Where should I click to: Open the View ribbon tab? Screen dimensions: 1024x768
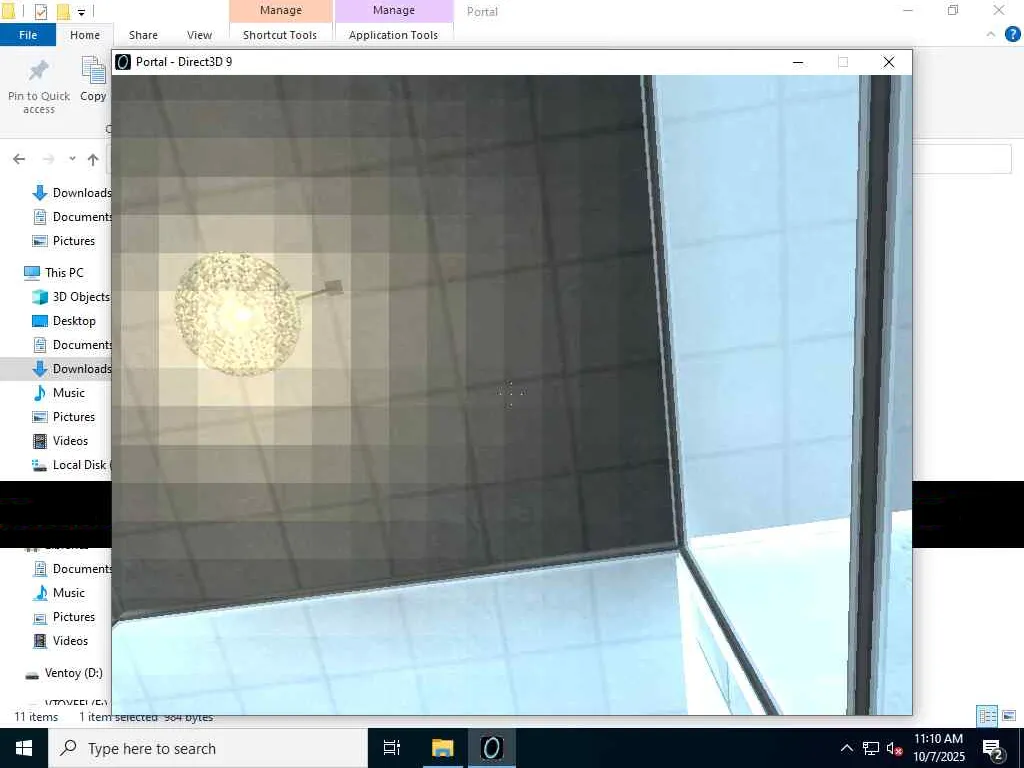click(x=199, y=35)
